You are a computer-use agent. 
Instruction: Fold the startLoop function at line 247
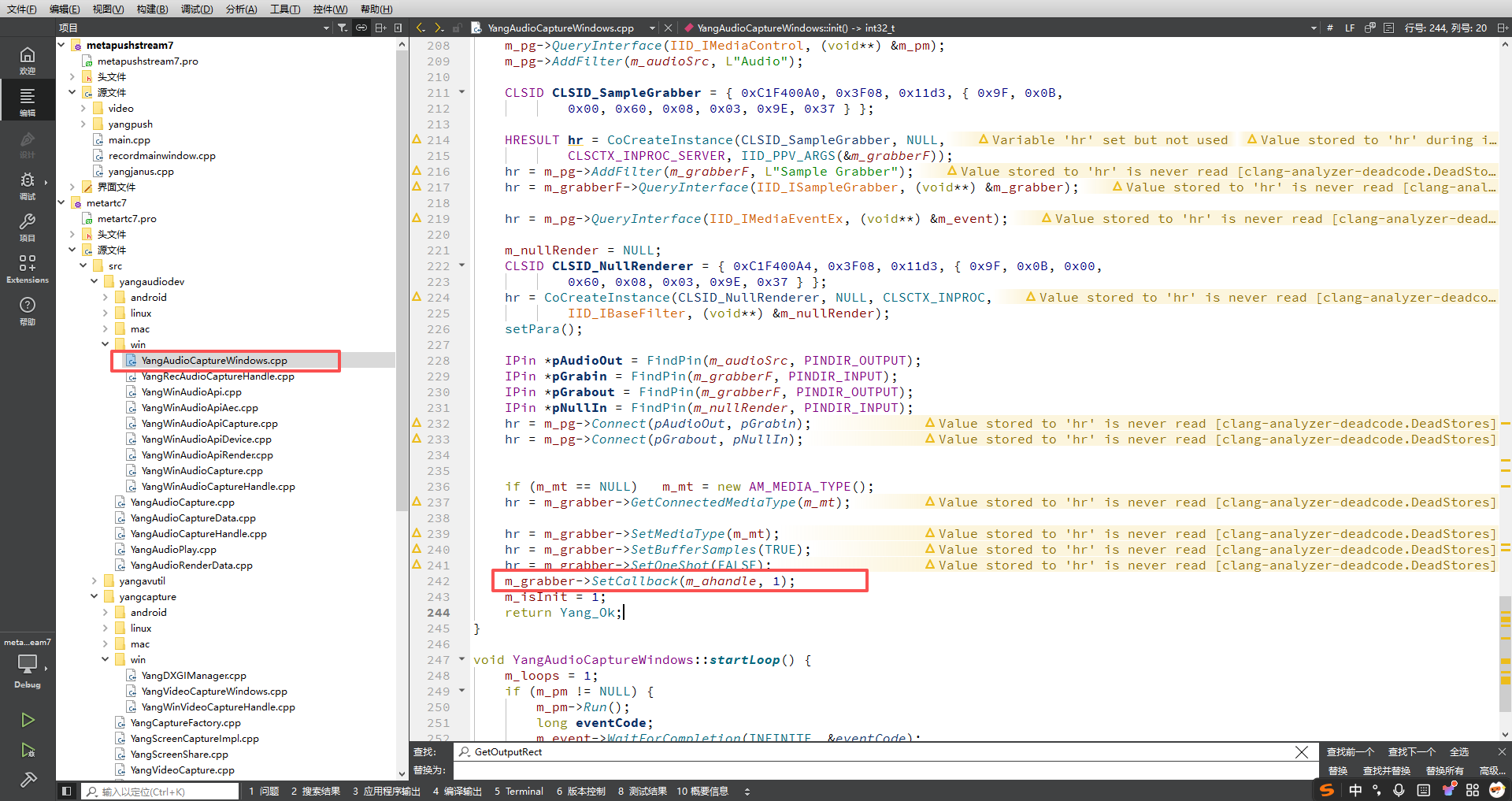coord(462,659)
